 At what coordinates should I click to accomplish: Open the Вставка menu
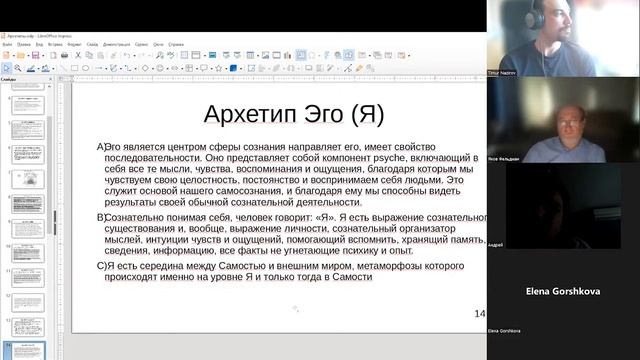55,44
